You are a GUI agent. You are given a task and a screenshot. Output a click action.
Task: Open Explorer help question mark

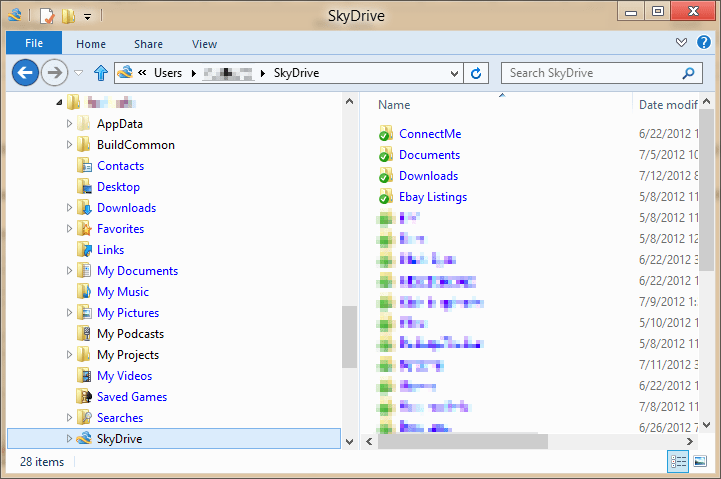point(704,42)
